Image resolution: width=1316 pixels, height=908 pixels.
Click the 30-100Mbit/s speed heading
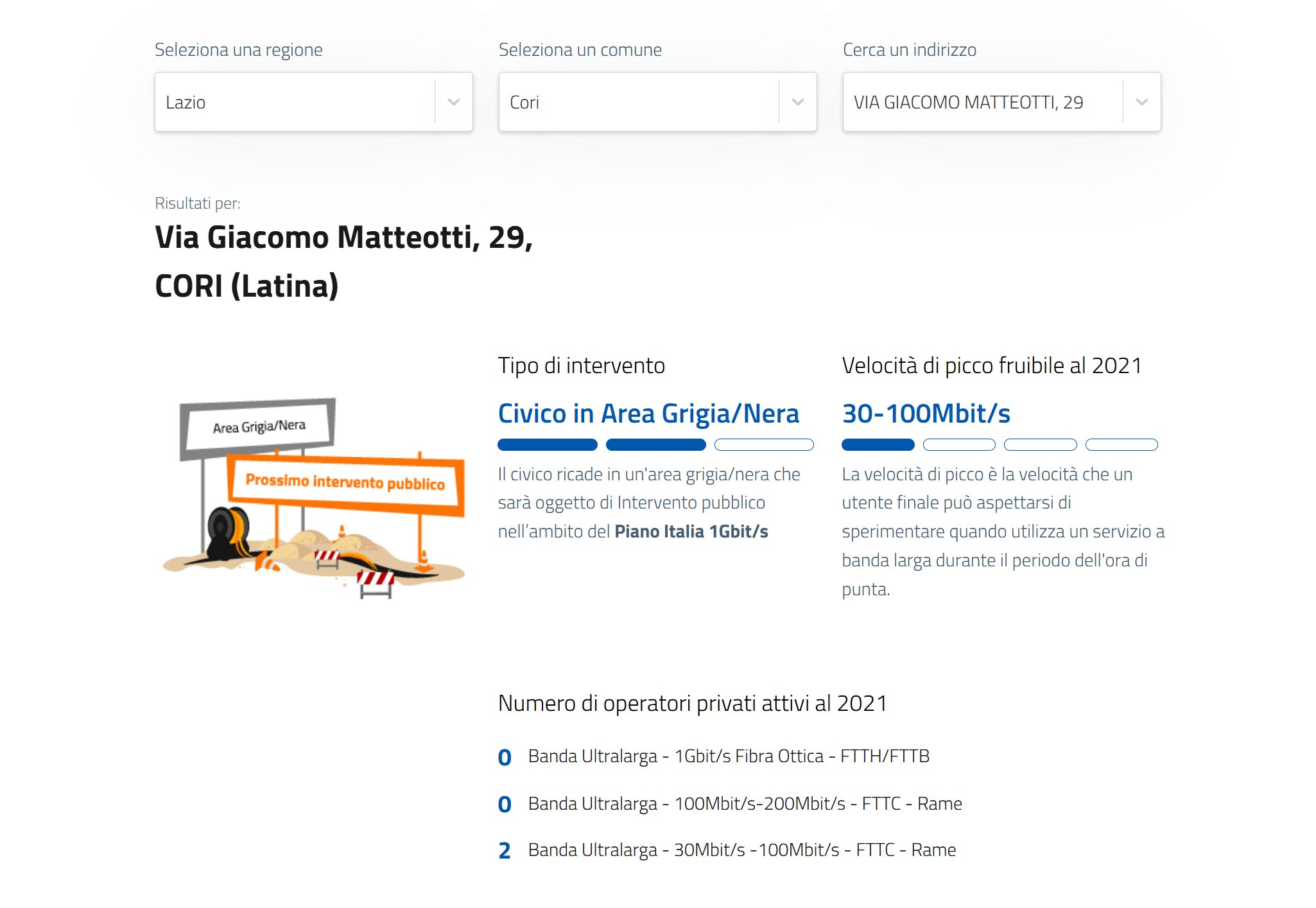pos(926,414)
